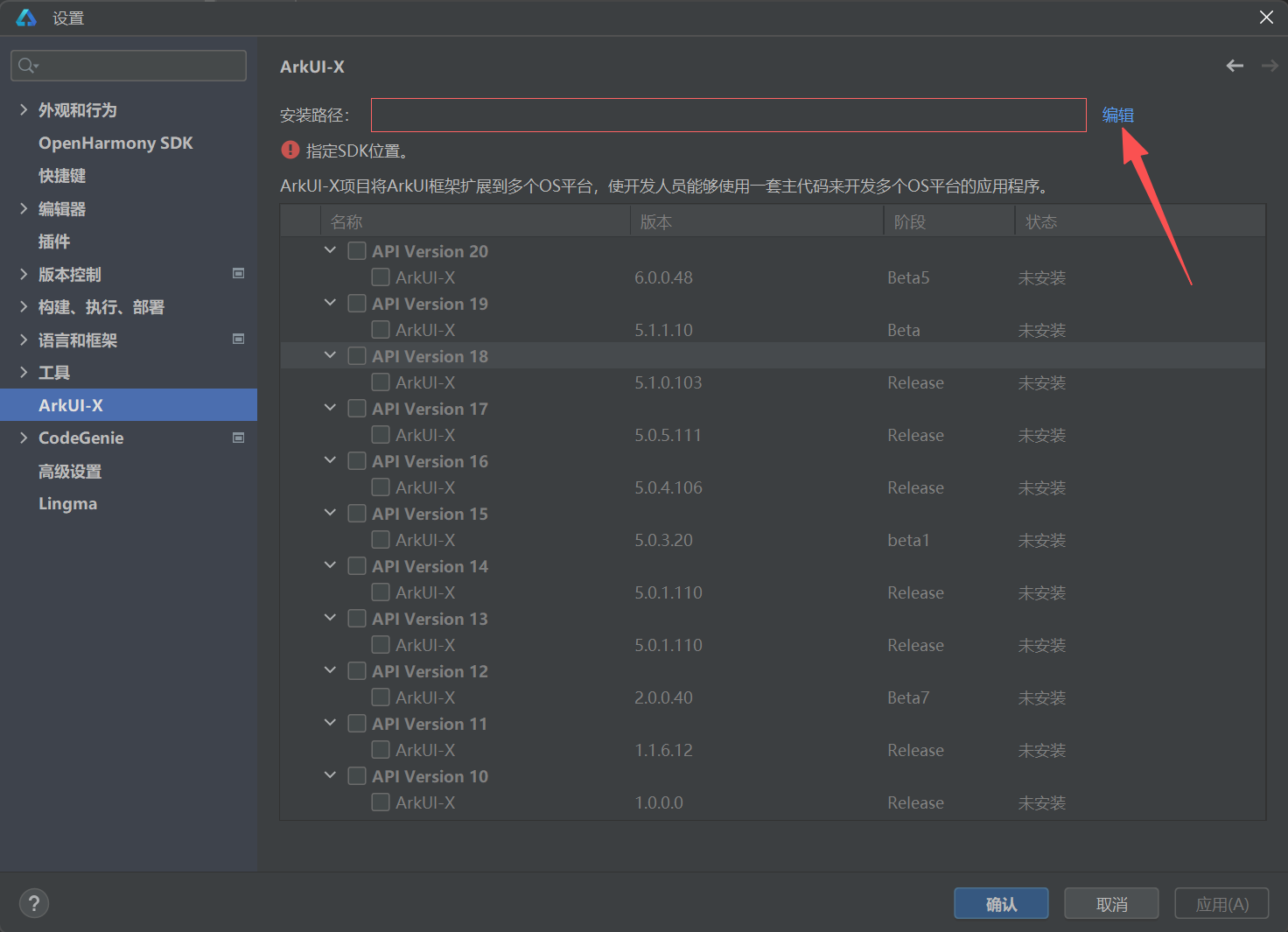
Task: Collapse the API Version 17 row
Action: (330, 408)
